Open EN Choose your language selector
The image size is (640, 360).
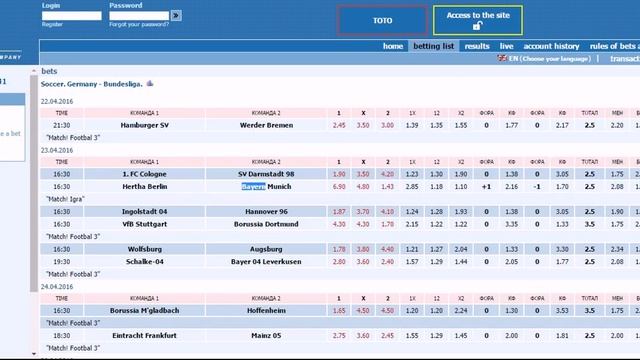[549, 58]
